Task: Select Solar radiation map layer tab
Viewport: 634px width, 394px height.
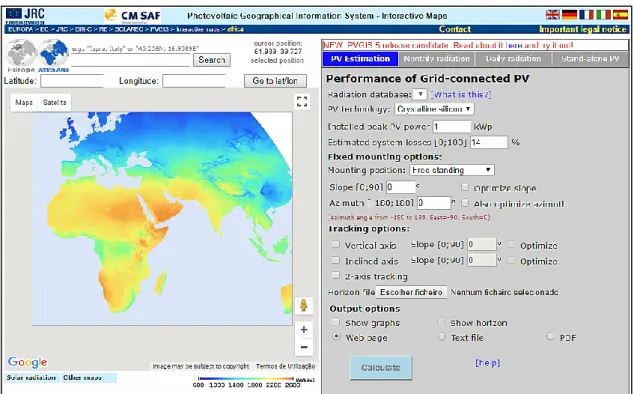Action: click(x=32, y=378)
